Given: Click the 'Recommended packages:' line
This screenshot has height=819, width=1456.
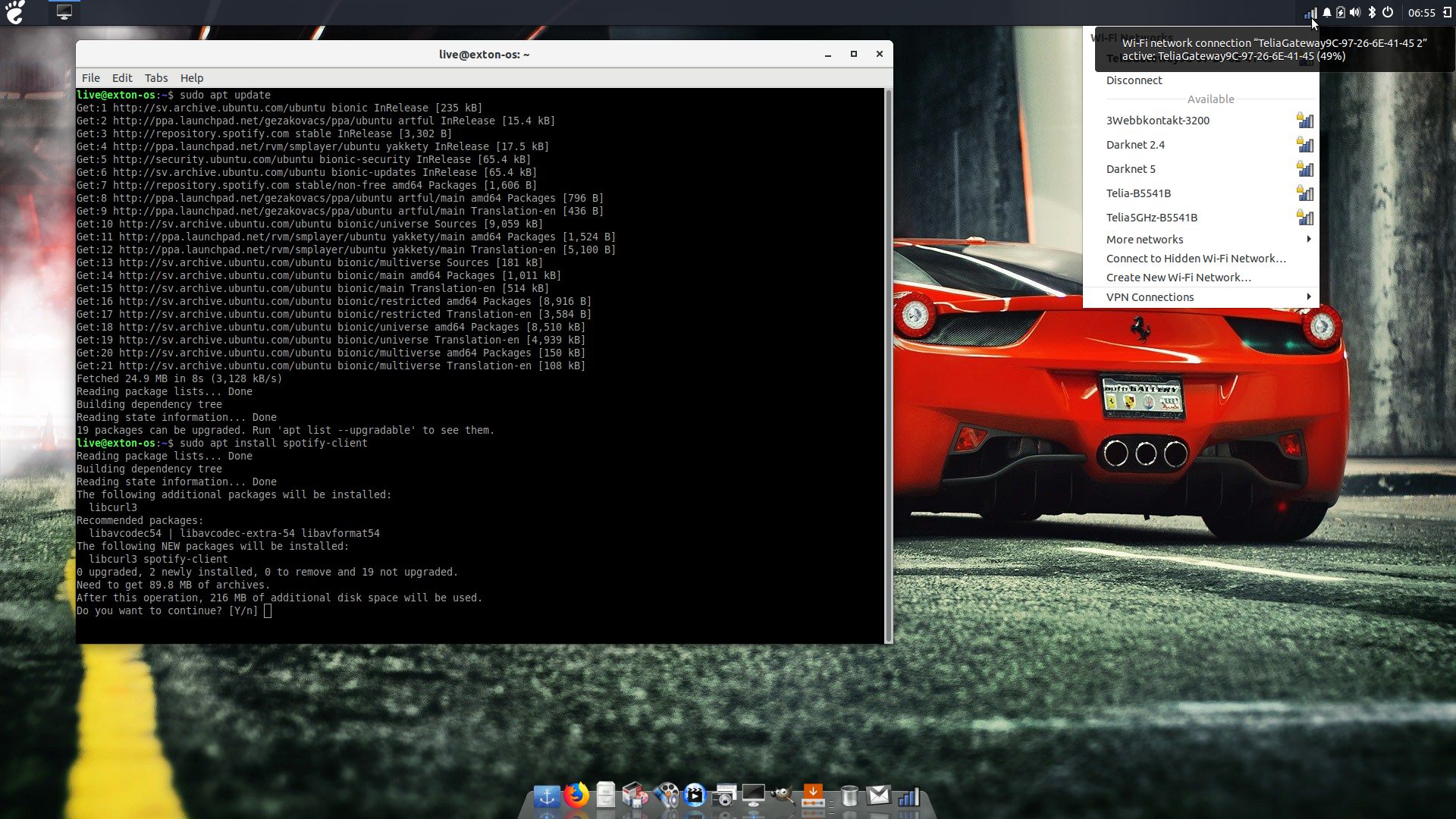Looking at the screenshot, I should [140, 521].
